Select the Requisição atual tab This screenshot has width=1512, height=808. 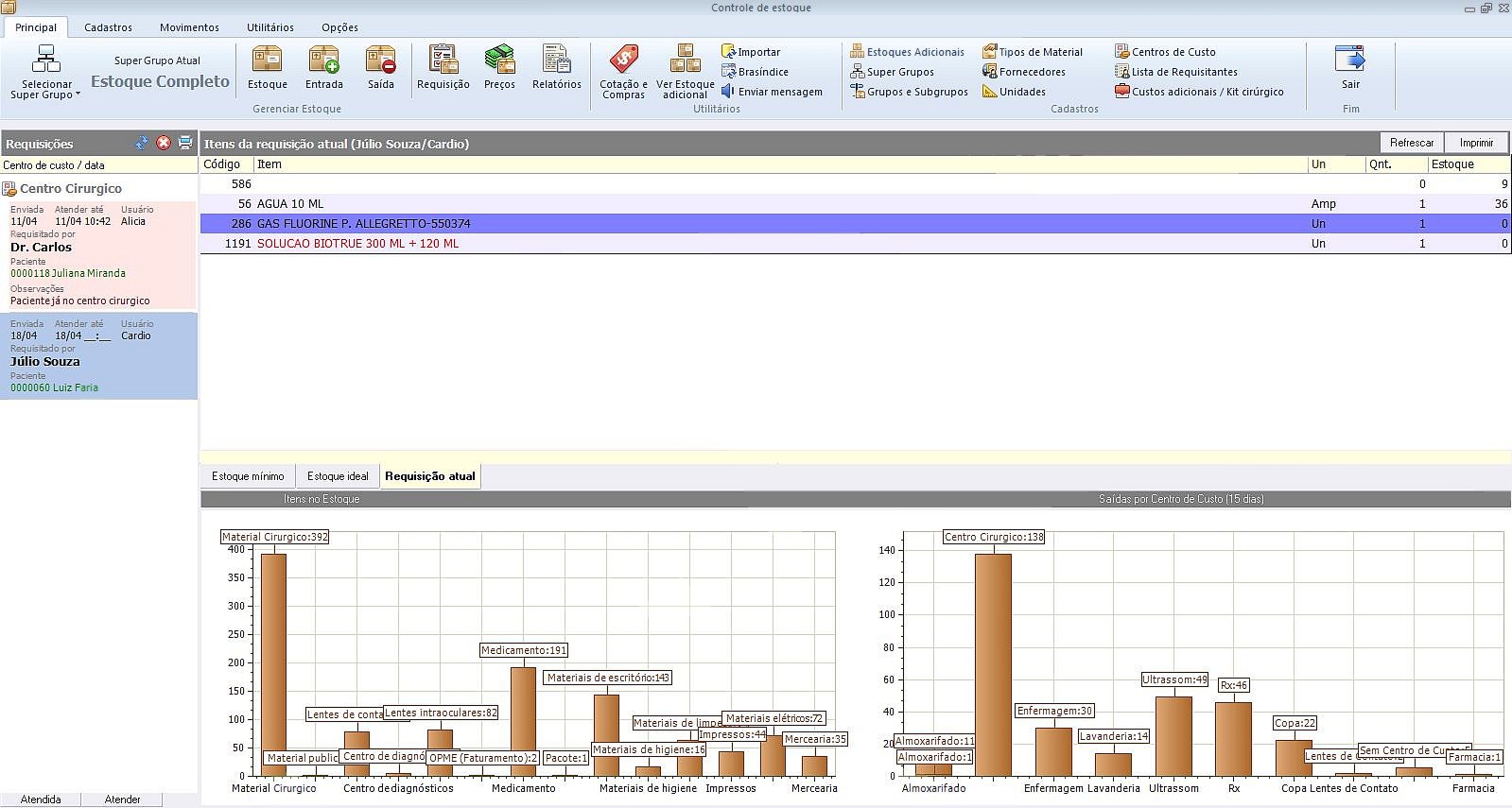point(430,476)
